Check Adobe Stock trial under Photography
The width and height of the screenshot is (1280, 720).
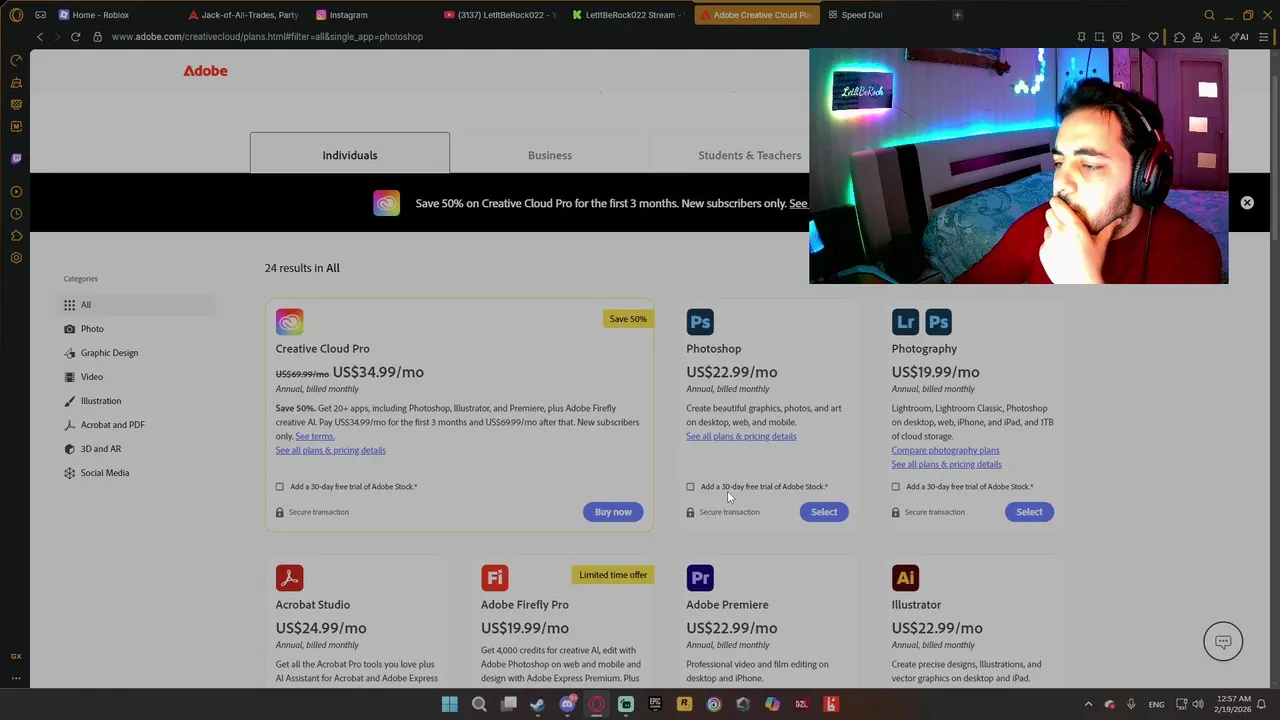[x=896, y=487]
